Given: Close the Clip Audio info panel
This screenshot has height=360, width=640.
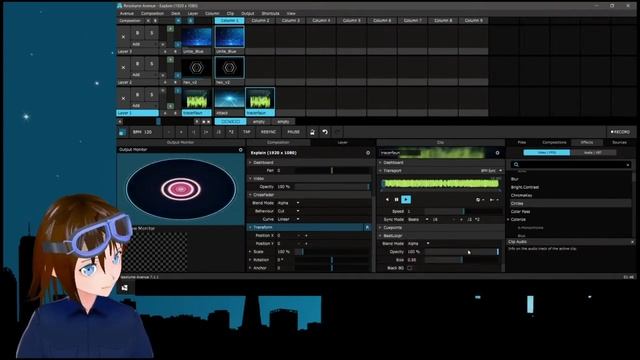Looking at the screenshot, I should (x=632, y=242).
